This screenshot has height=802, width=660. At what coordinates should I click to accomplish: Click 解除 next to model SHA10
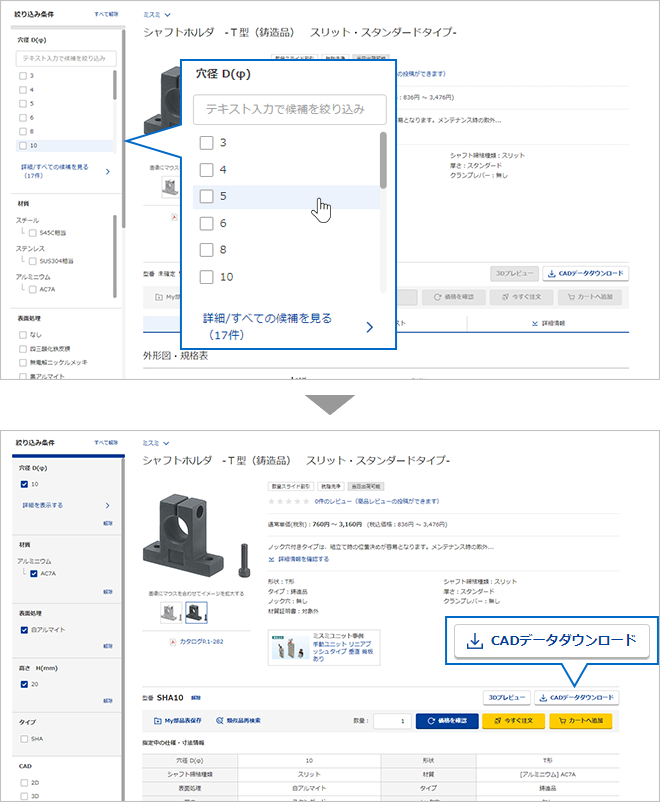tap(196, 697)
